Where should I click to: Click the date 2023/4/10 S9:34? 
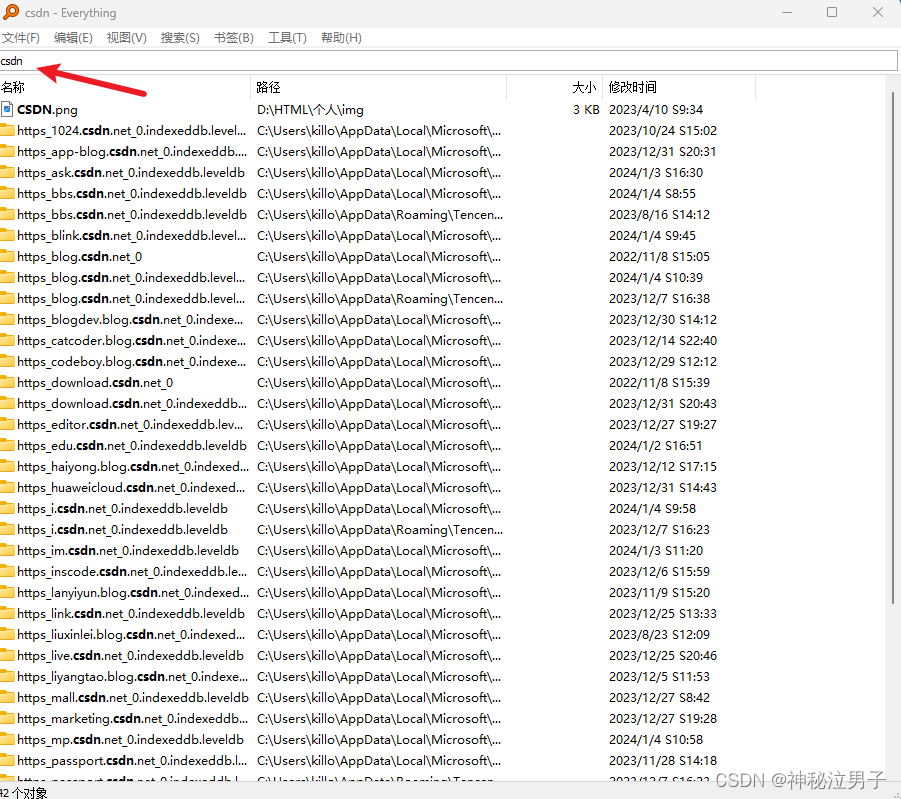pyautogui.click(x=656, y=109)
